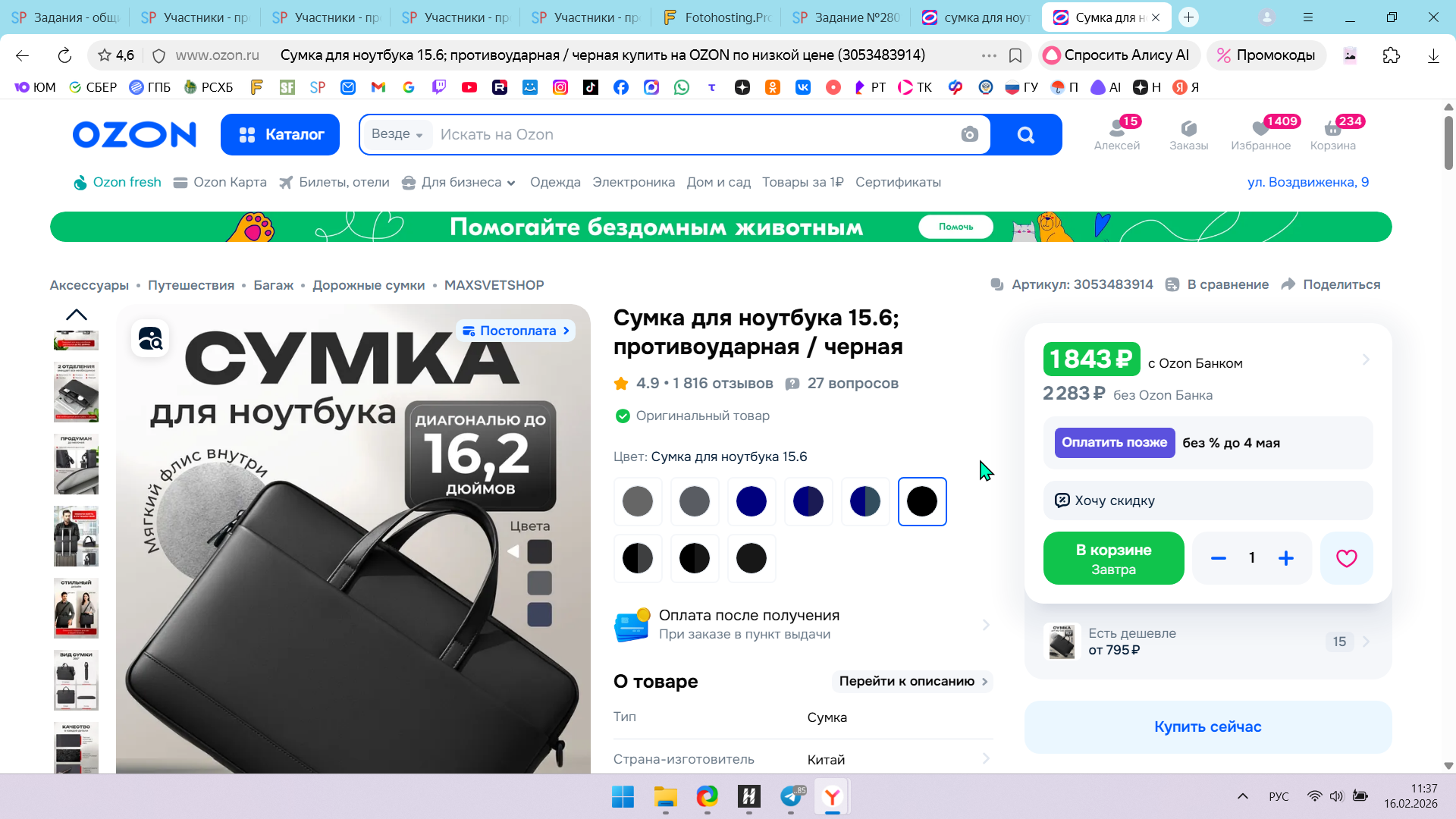The height and width of the screenshot is (819, 1456).
Task: Click the Поделиться share icon
Action: pos(1288,284)
